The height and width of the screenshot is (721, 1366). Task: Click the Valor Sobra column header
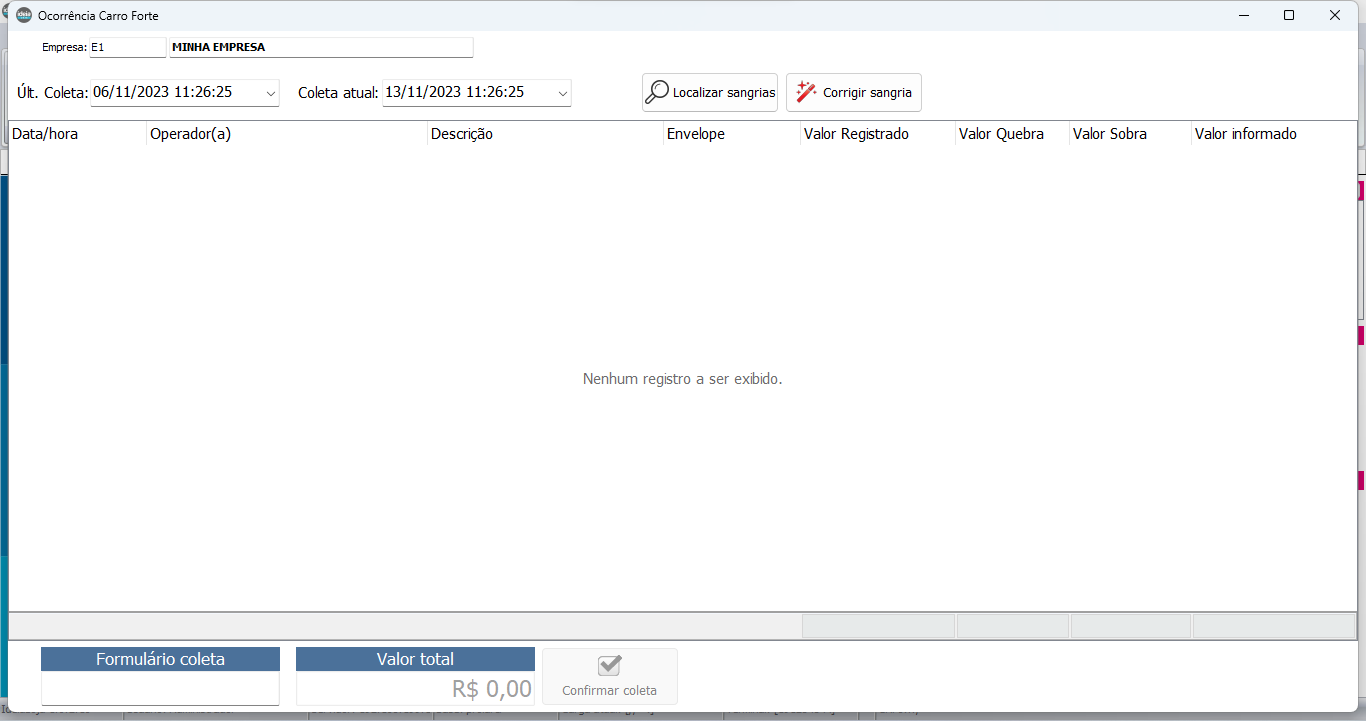(1129, 134)
